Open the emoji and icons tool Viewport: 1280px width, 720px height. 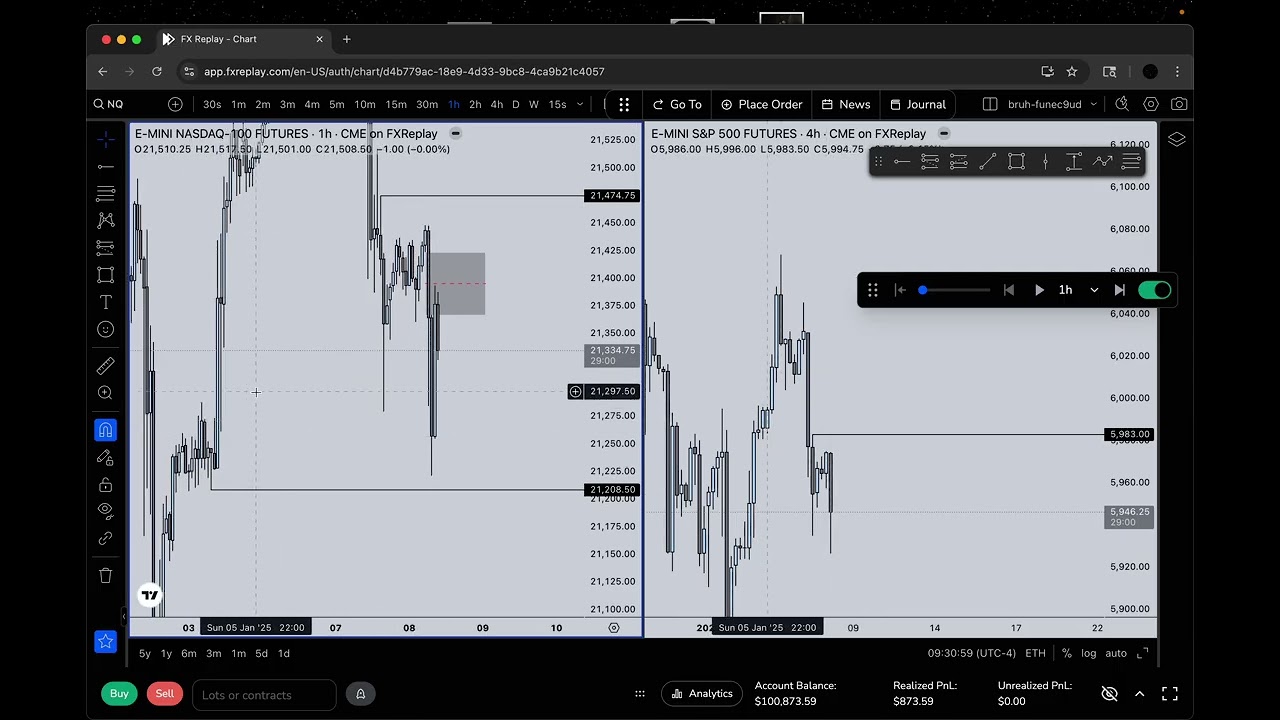pos(105,329)
